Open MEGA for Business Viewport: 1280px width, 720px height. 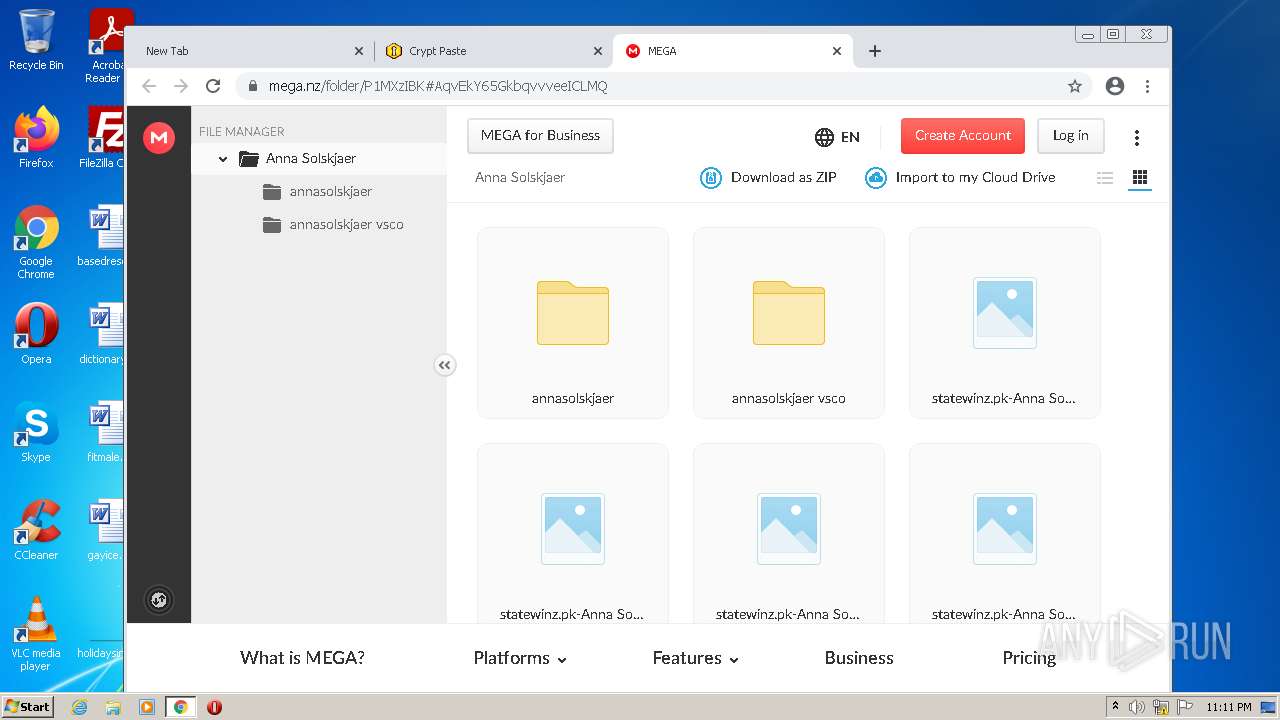[x=540, y=136]
